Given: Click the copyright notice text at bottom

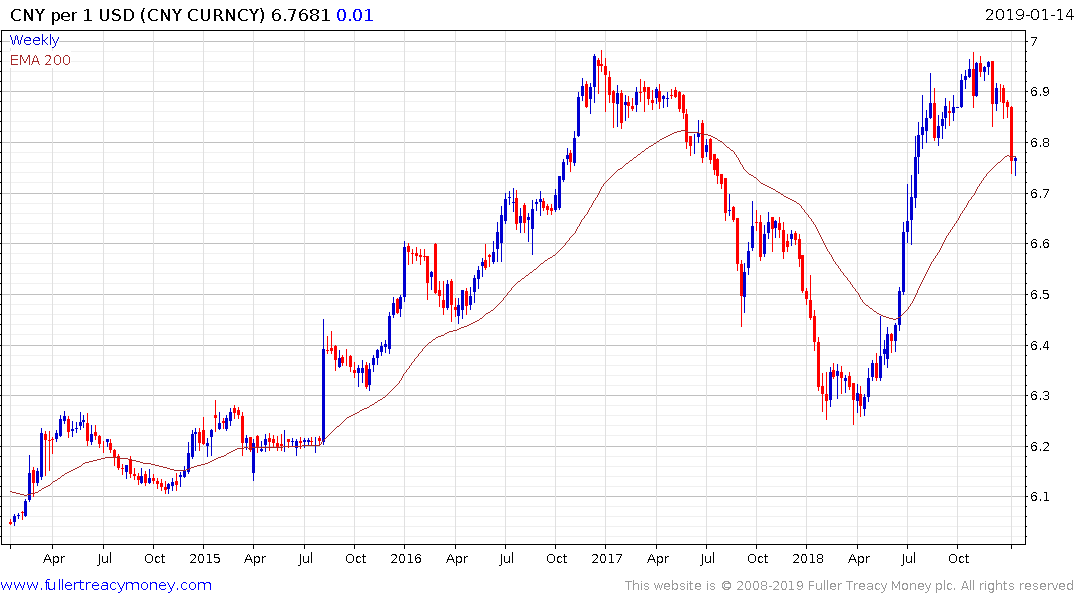Looking at the screenshot, I should click(849, 586).
